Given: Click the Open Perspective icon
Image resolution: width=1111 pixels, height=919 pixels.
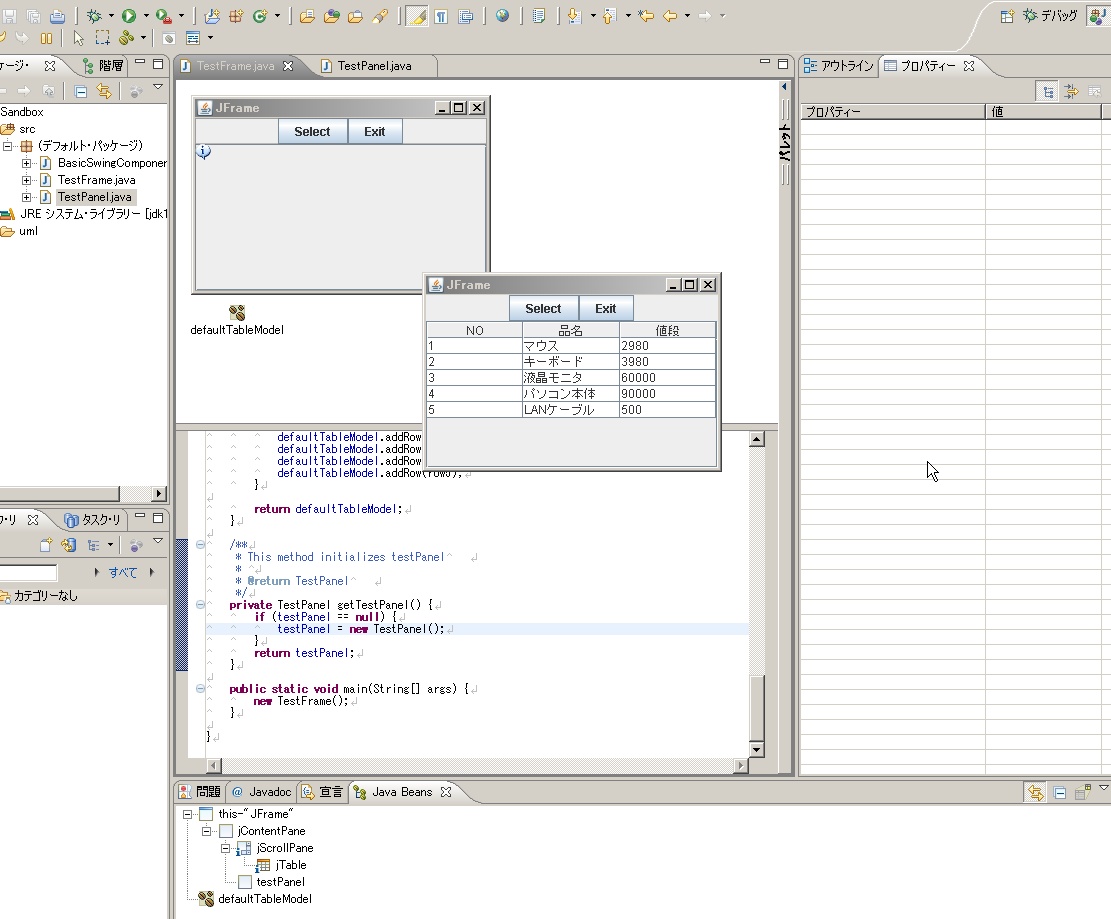Looking at the screenshot, I should [x=1007, y=16].
